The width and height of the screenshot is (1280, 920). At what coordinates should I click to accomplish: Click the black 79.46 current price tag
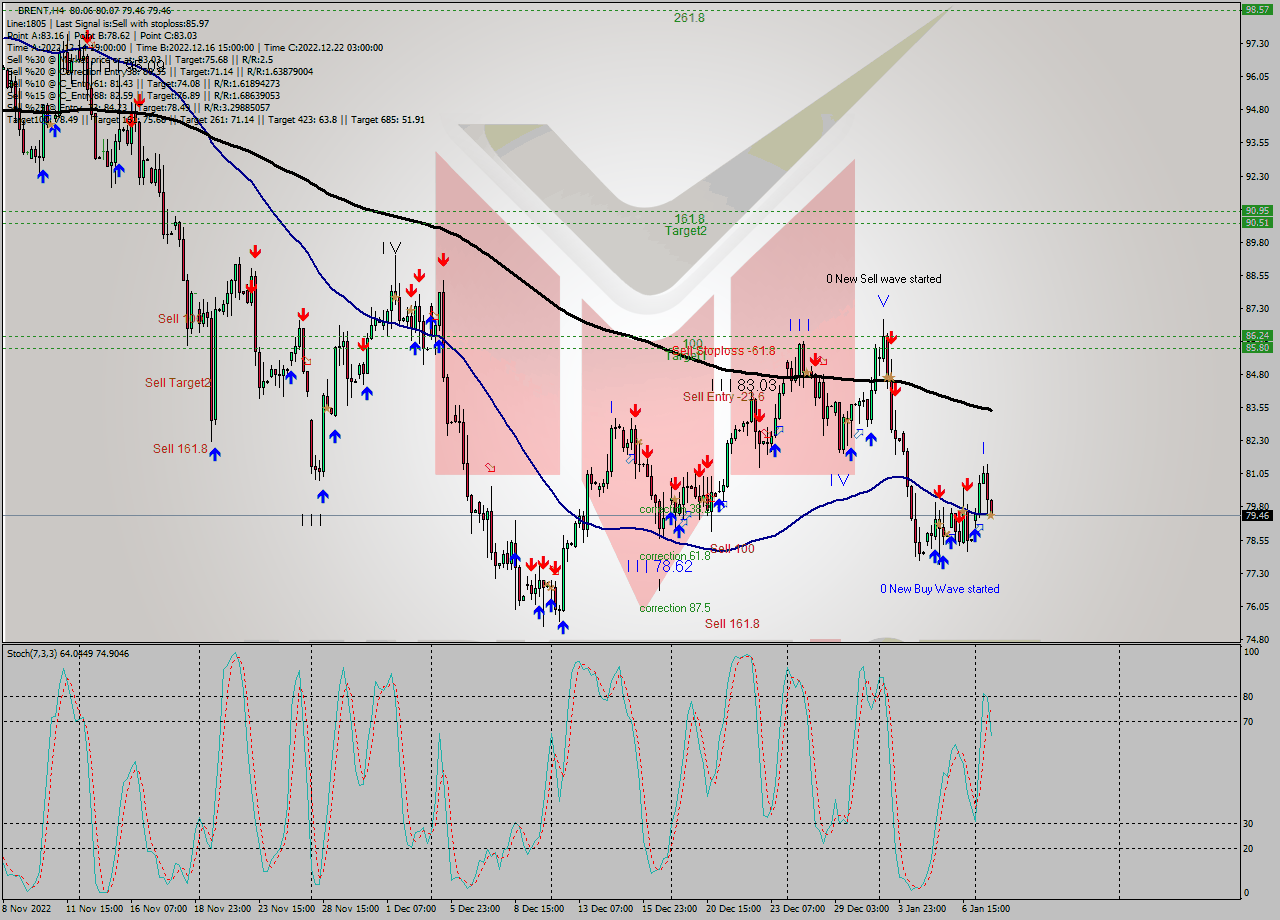pyautogui.click(x=1257, y=516)
